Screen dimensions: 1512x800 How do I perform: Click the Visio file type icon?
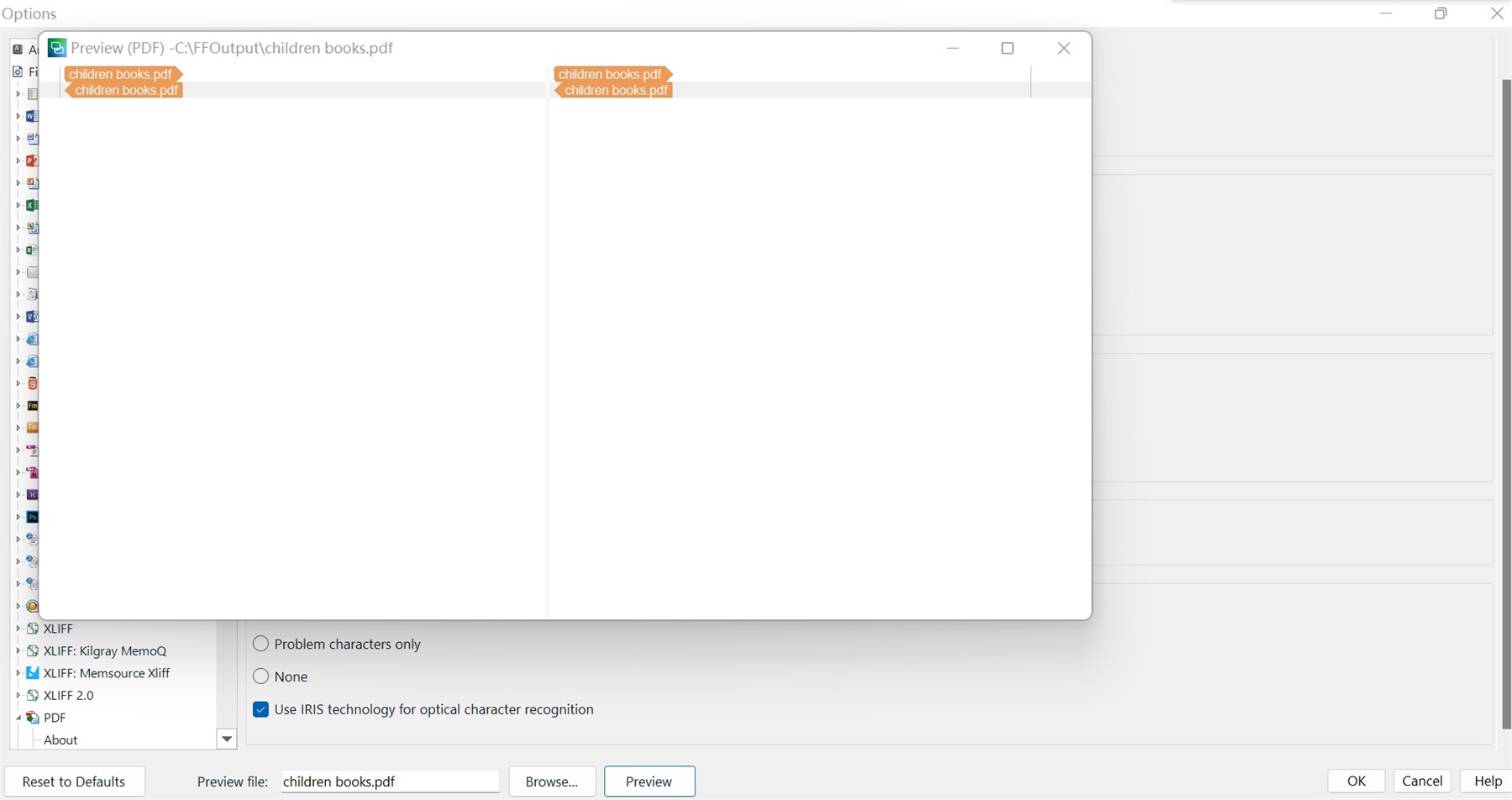[32, 317]
